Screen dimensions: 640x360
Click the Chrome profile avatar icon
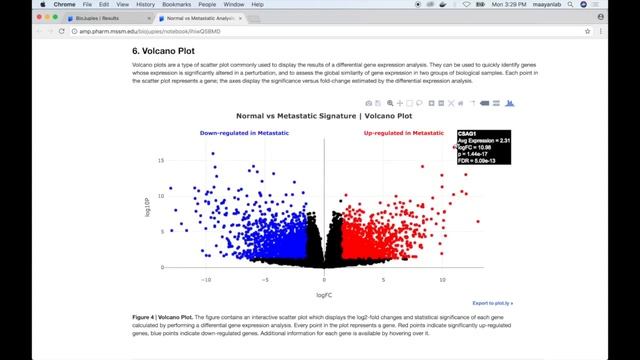click(600, 17)
